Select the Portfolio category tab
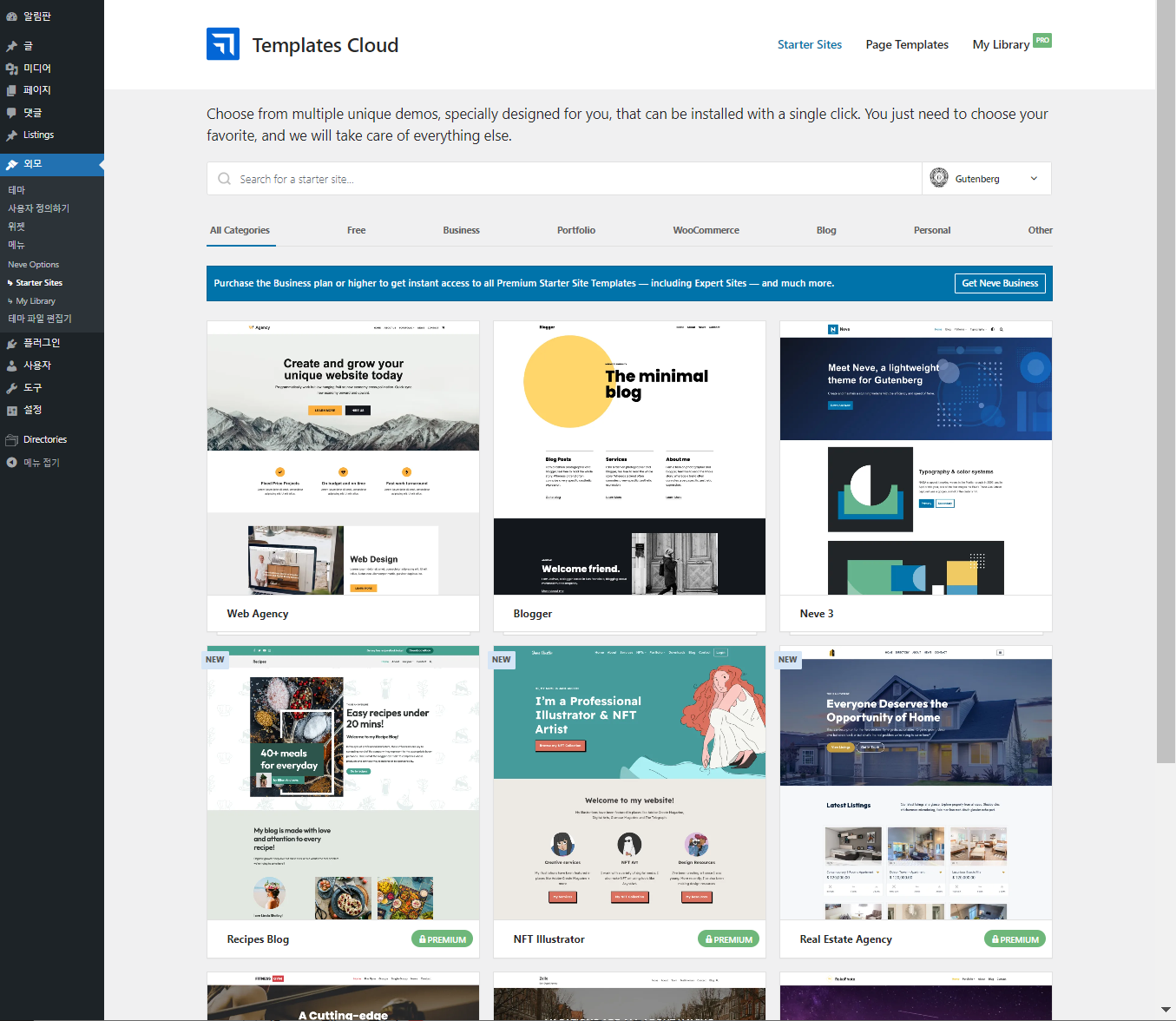The image size is (1176, 1021). point(576,230)
